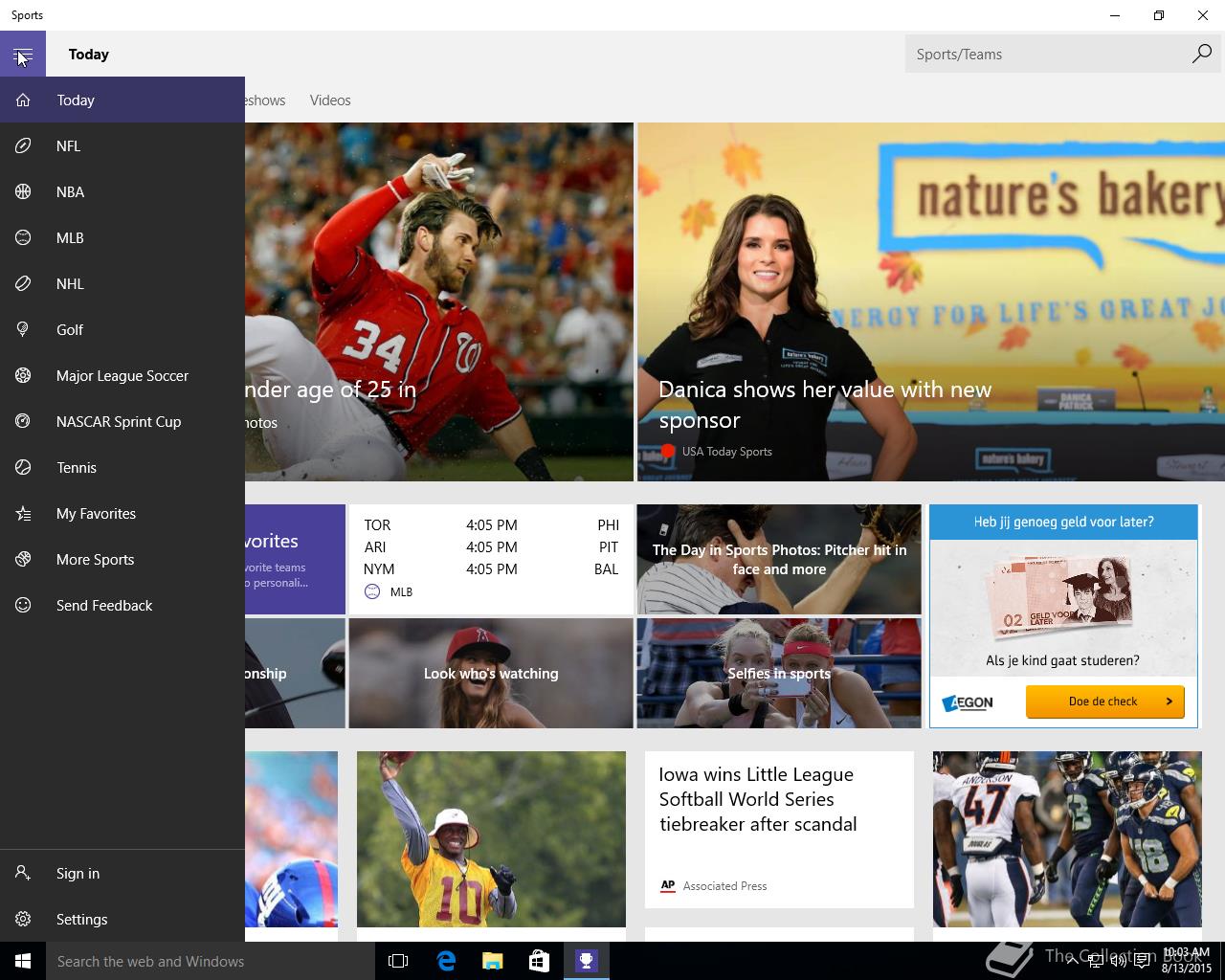Open the MLB scoreboard tile

[491, 559]
